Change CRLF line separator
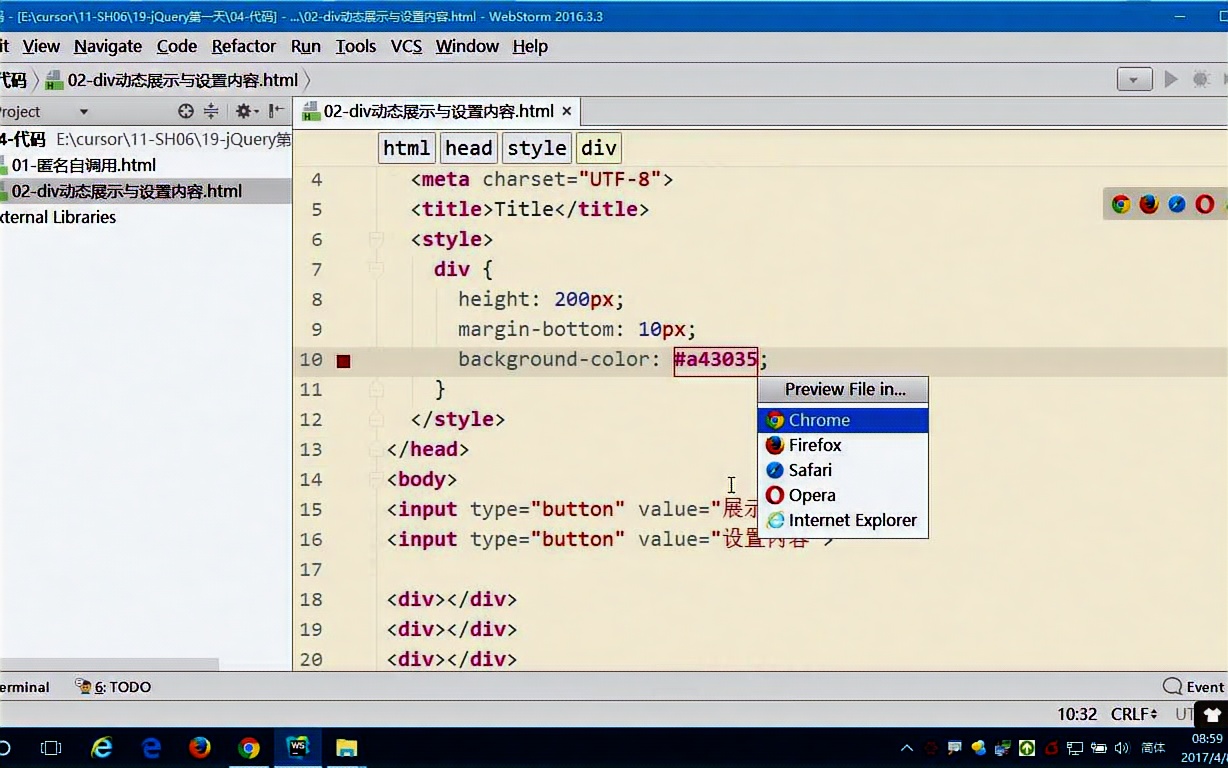The height and width of the screenshot is (768, 1228). pyautogui.click(x=1134, y=714)
